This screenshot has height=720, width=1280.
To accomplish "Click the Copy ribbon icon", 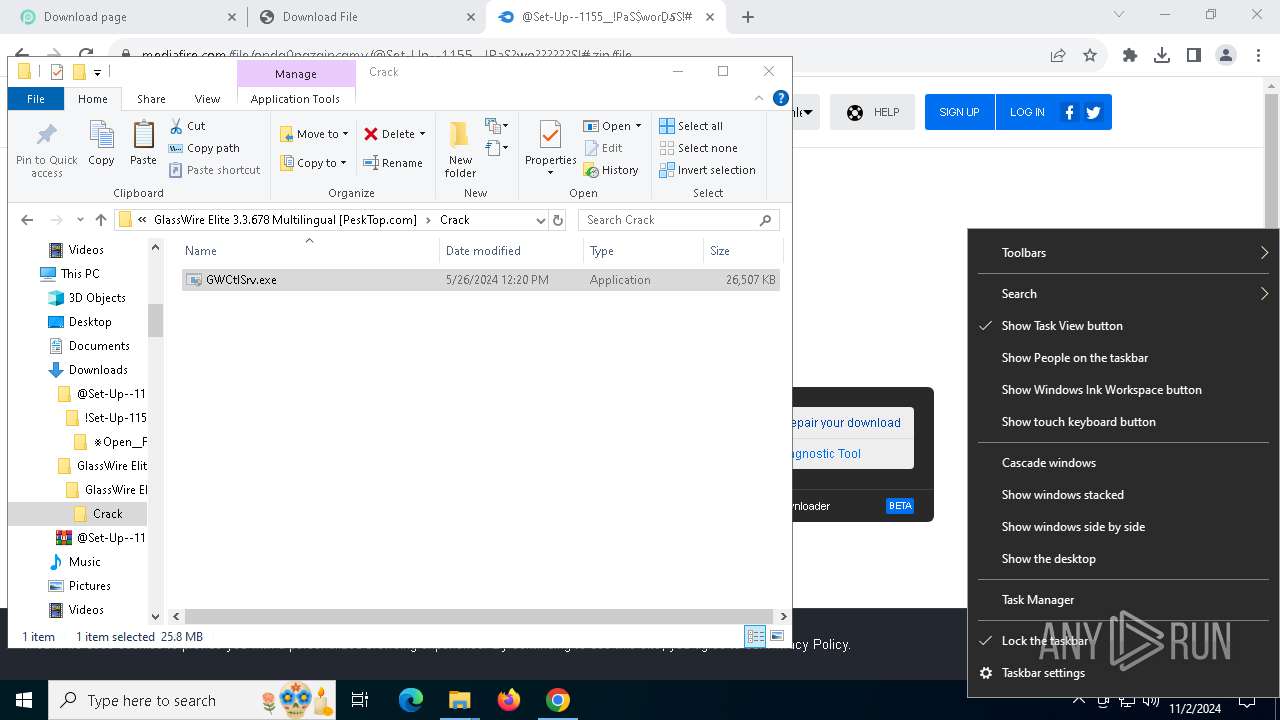I will click(x=101, y=143).
